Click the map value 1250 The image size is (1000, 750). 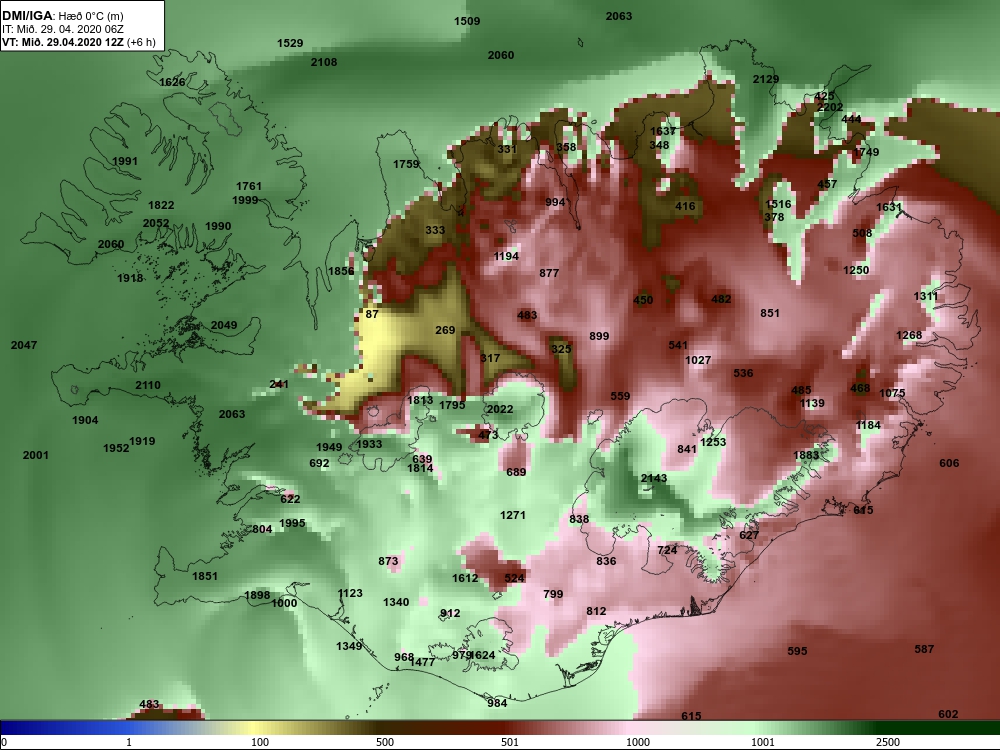click(x=856, y=270)
